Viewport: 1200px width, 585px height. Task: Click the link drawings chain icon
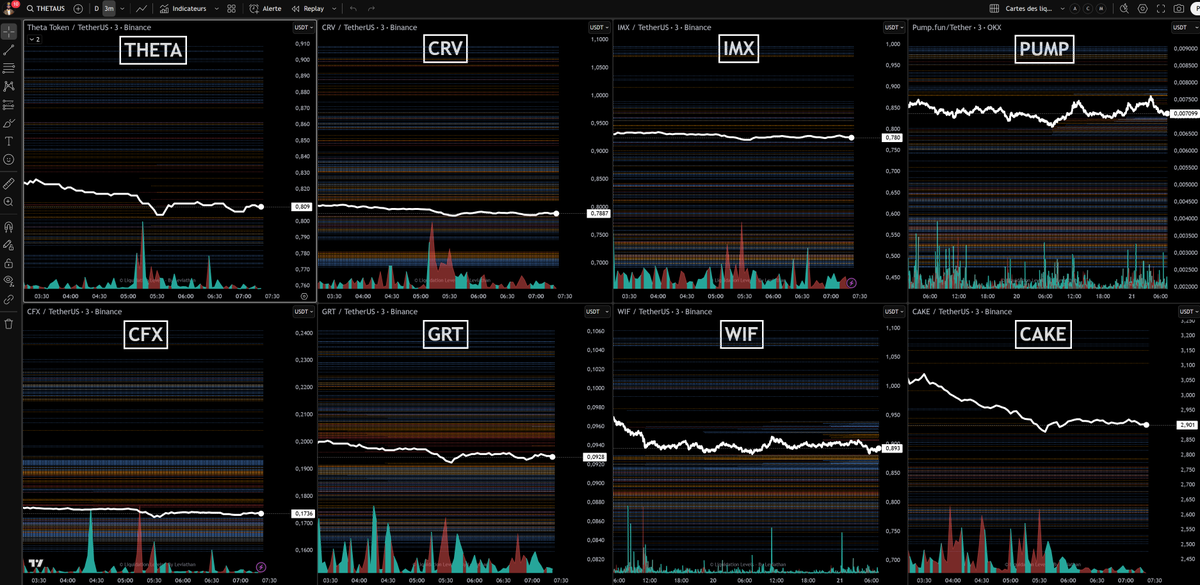pyautogui.click(x=8, y=299)
